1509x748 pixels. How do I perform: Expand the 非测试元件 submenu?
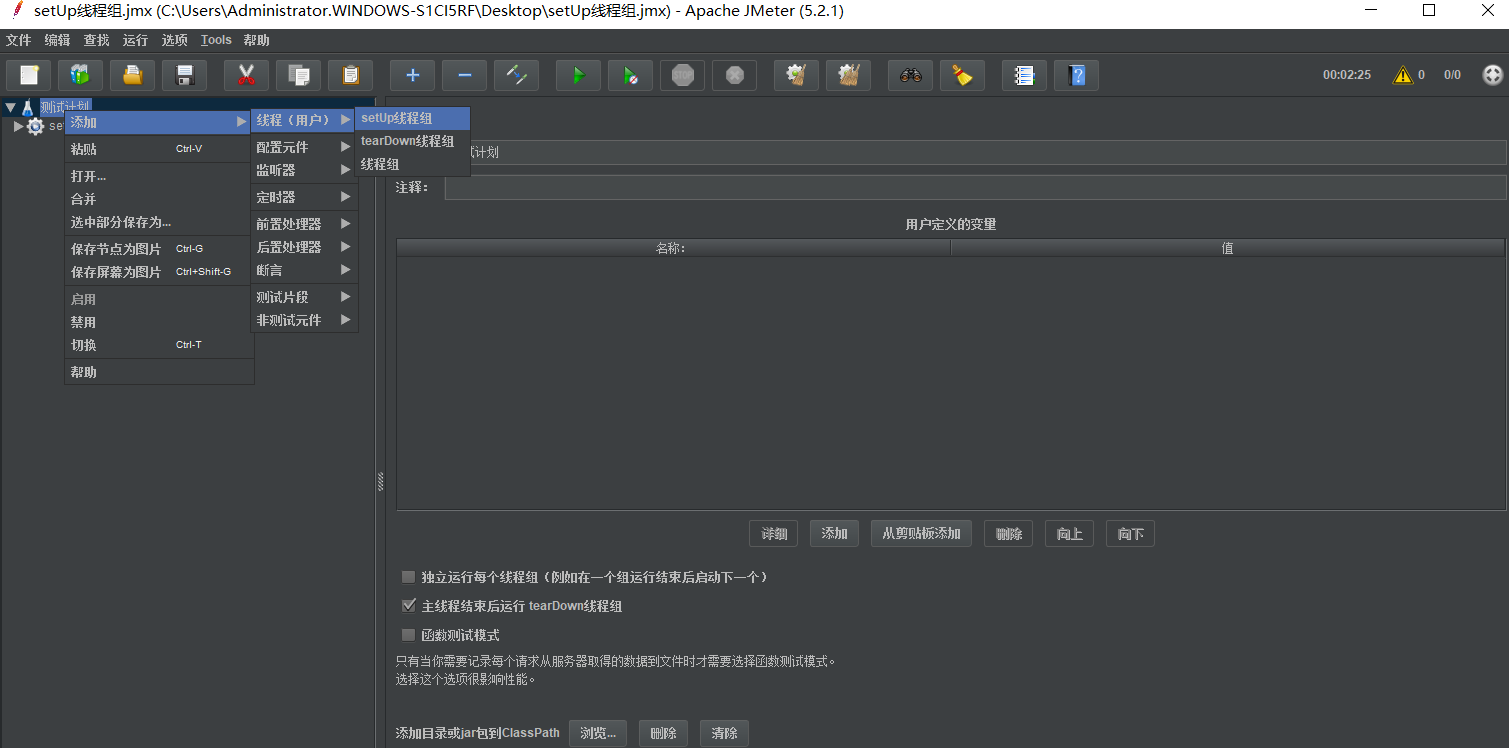pos(303,320)
